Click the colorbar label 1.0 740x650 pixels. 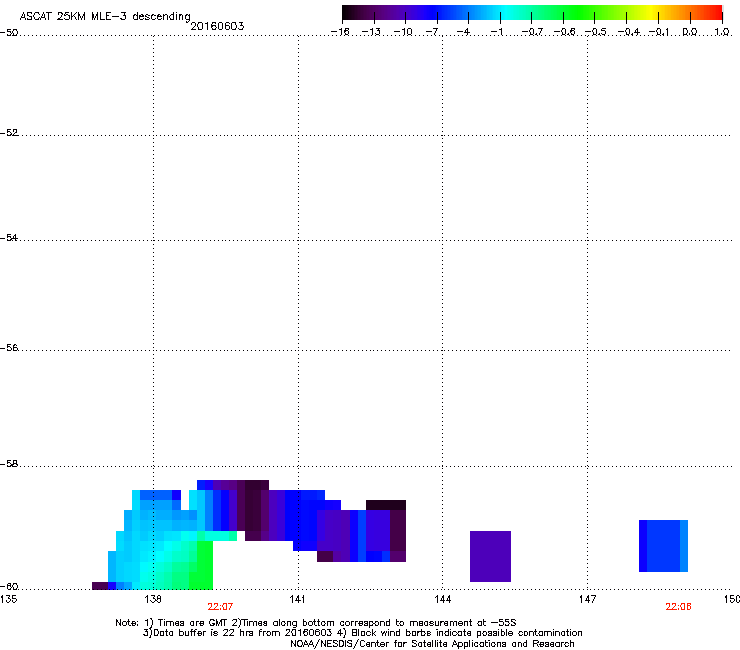(722, 32)
